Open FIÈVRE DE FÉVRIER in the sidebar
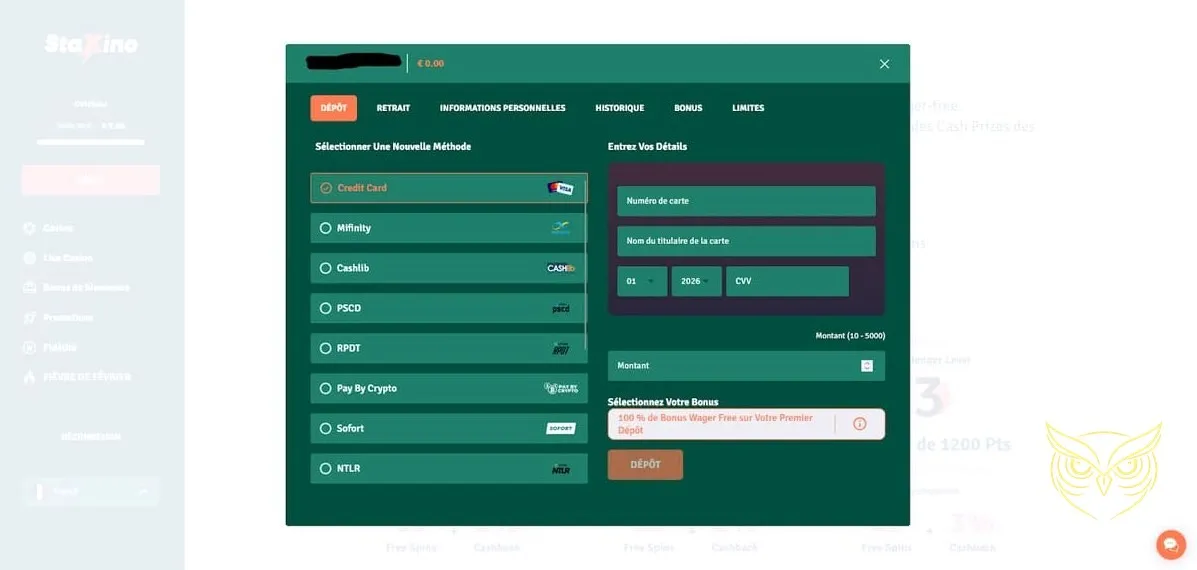 pyautogui.click(x=87, y=377)
